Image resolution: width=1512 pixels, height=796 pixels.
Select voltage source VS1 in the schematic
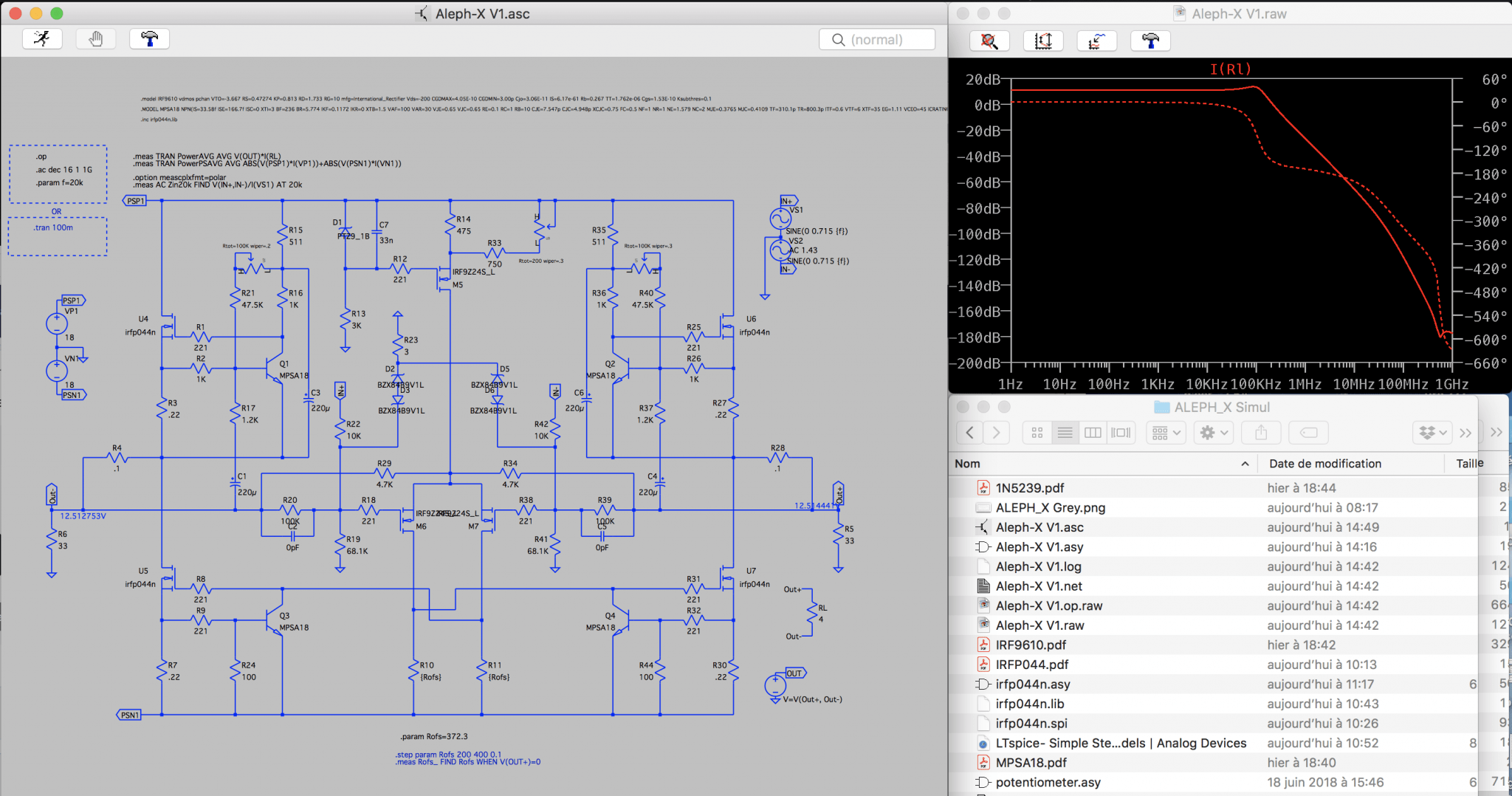(780, 219)
